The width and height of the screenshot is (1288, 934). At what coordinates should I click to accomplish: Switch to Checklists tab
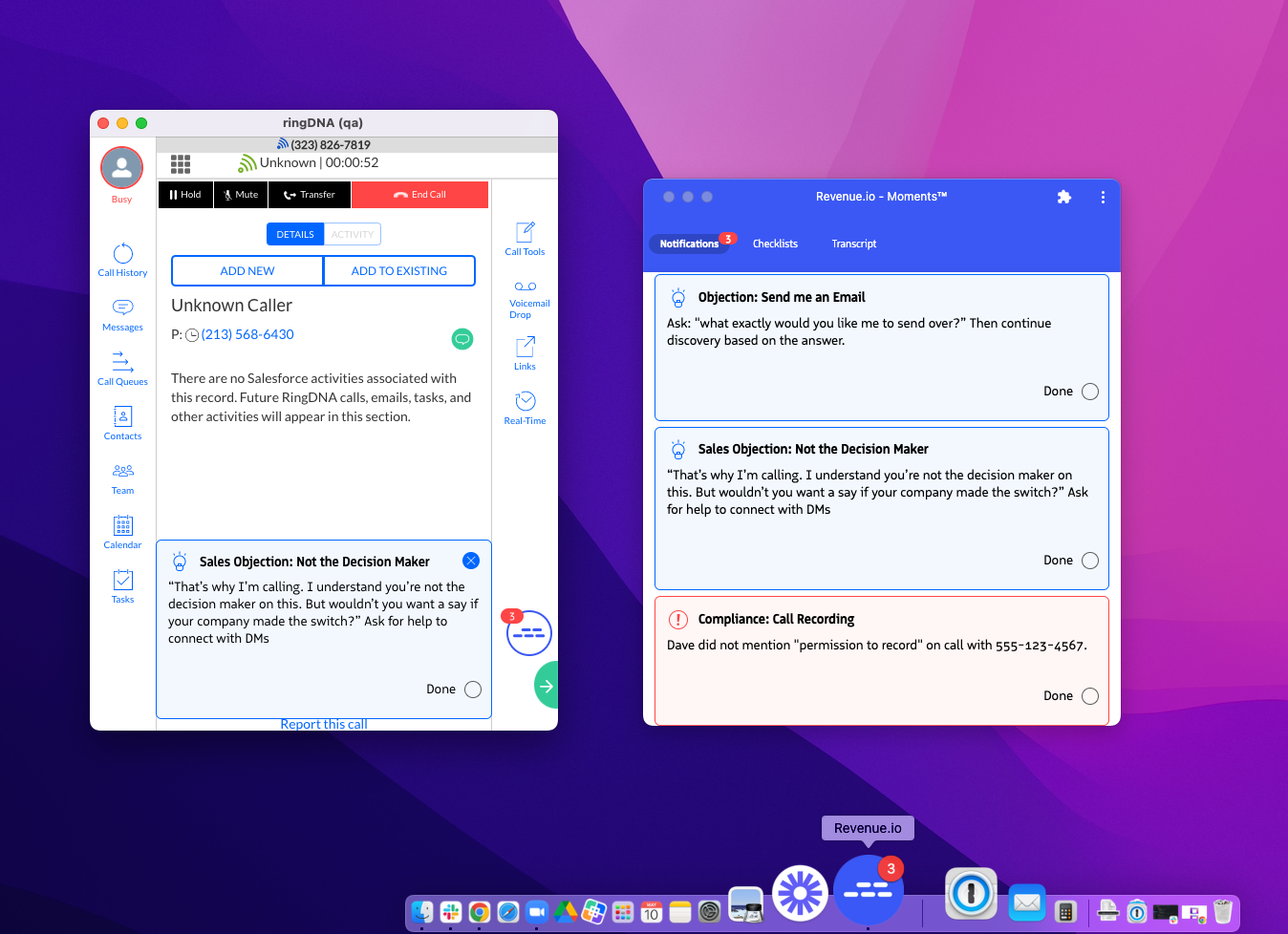(x=775, y=244)
